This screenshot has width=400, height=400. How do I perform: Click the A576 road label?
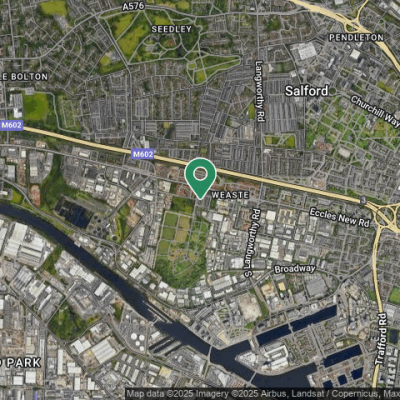[133, 6]
